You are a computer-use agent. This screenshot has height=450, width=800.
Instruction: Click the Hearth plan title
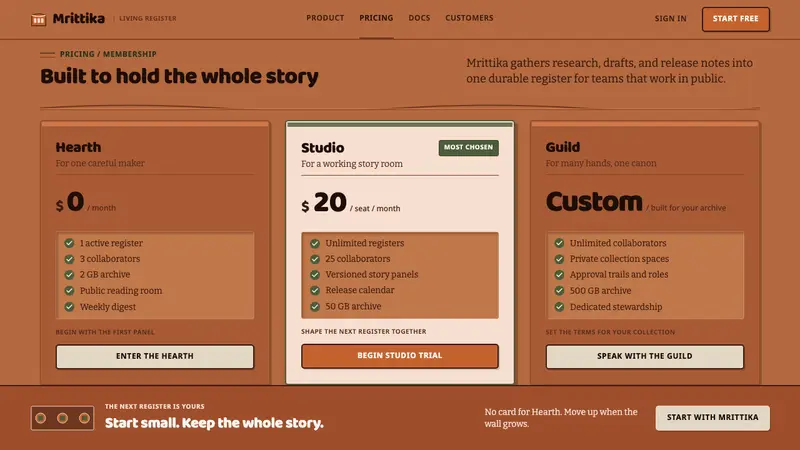pyautogui.click(x=78, y=147)
